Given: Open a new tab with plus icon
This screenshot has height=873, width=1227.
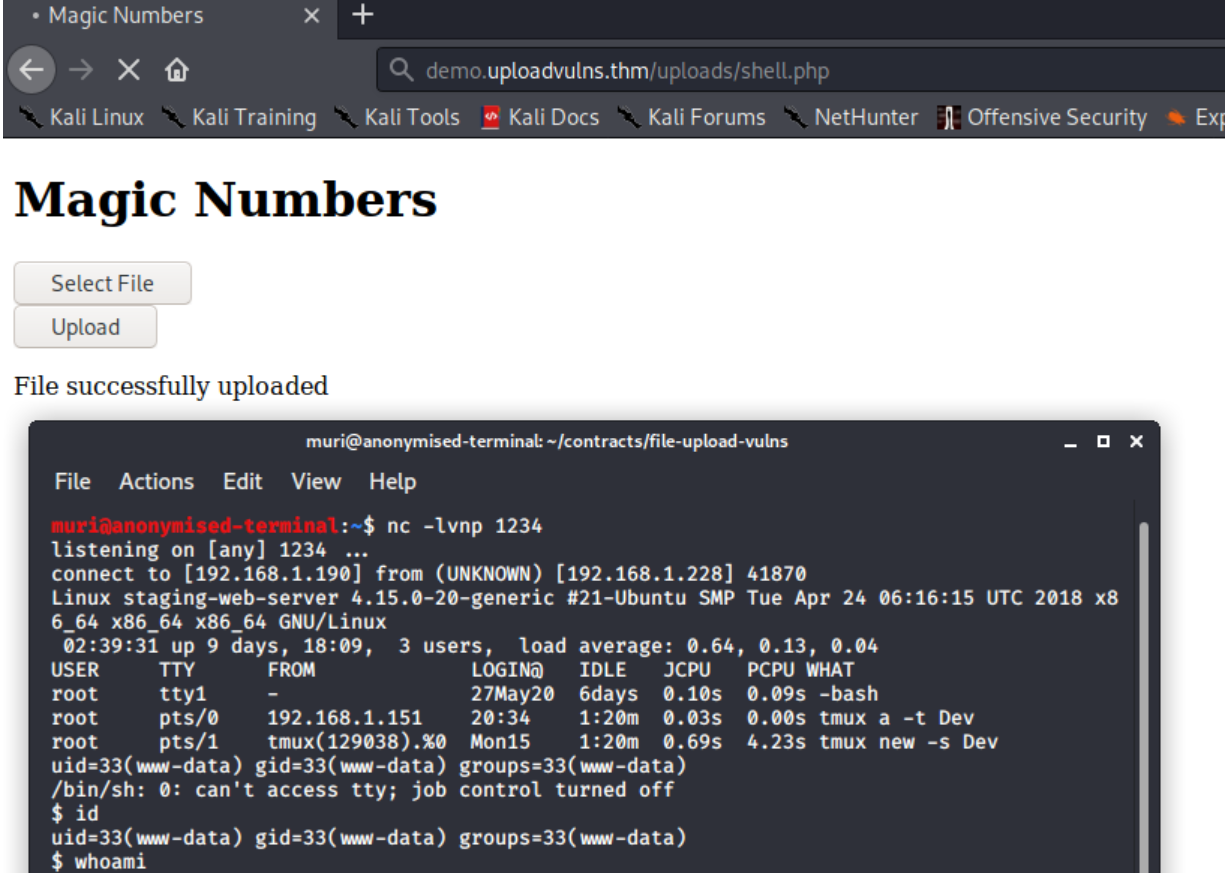Looking at the screenshot, I should (363, 15).
